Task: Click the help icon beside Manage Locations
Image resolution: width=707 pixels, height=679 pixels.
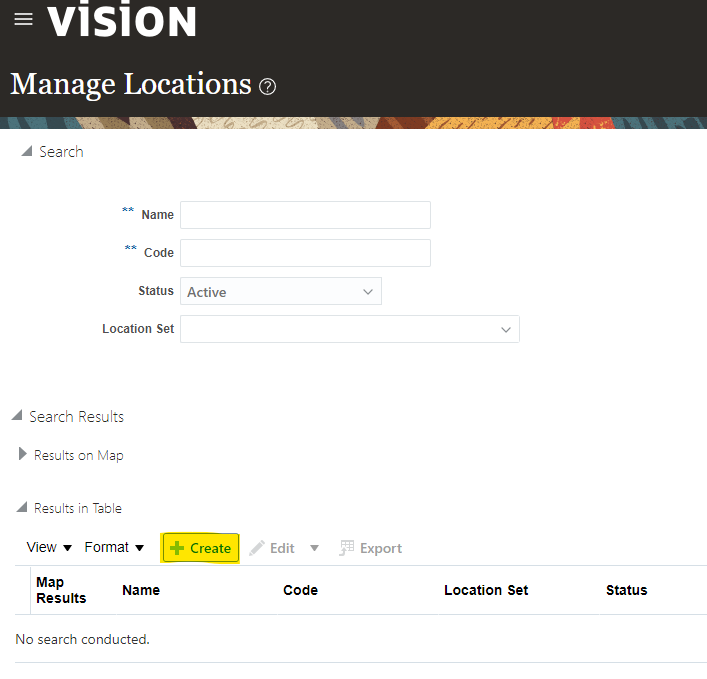Action: tap(267, 87)
